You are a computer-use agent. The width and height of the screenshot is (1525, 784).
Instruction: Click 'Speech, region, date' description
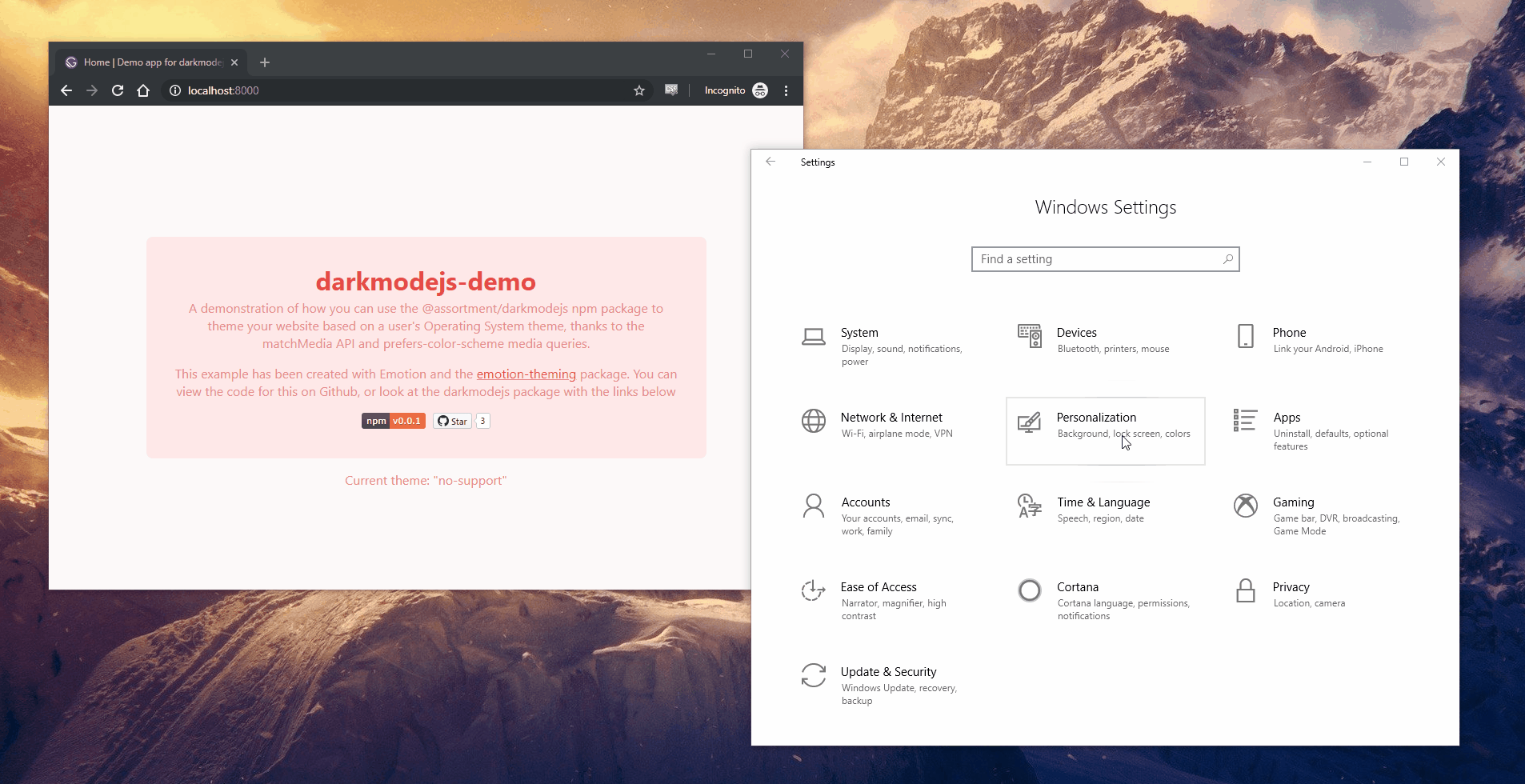point(1100,518)
